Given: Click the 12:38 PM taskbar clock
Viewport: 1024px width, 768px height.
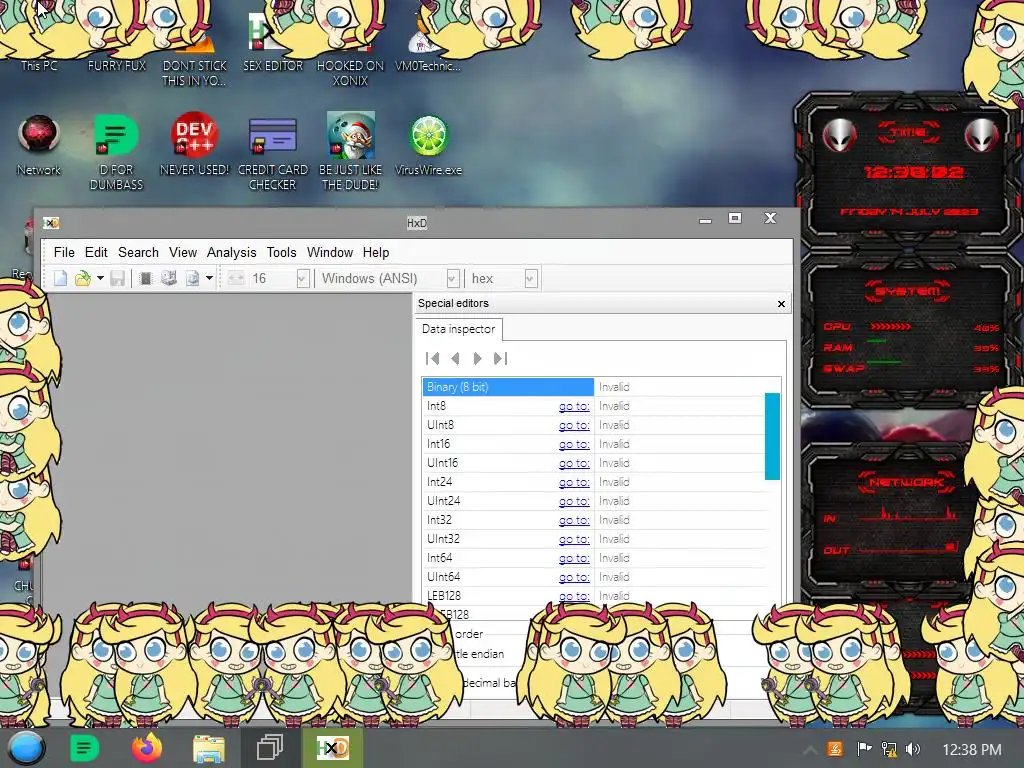Looking at the screenshot, I should coord(972,750).
